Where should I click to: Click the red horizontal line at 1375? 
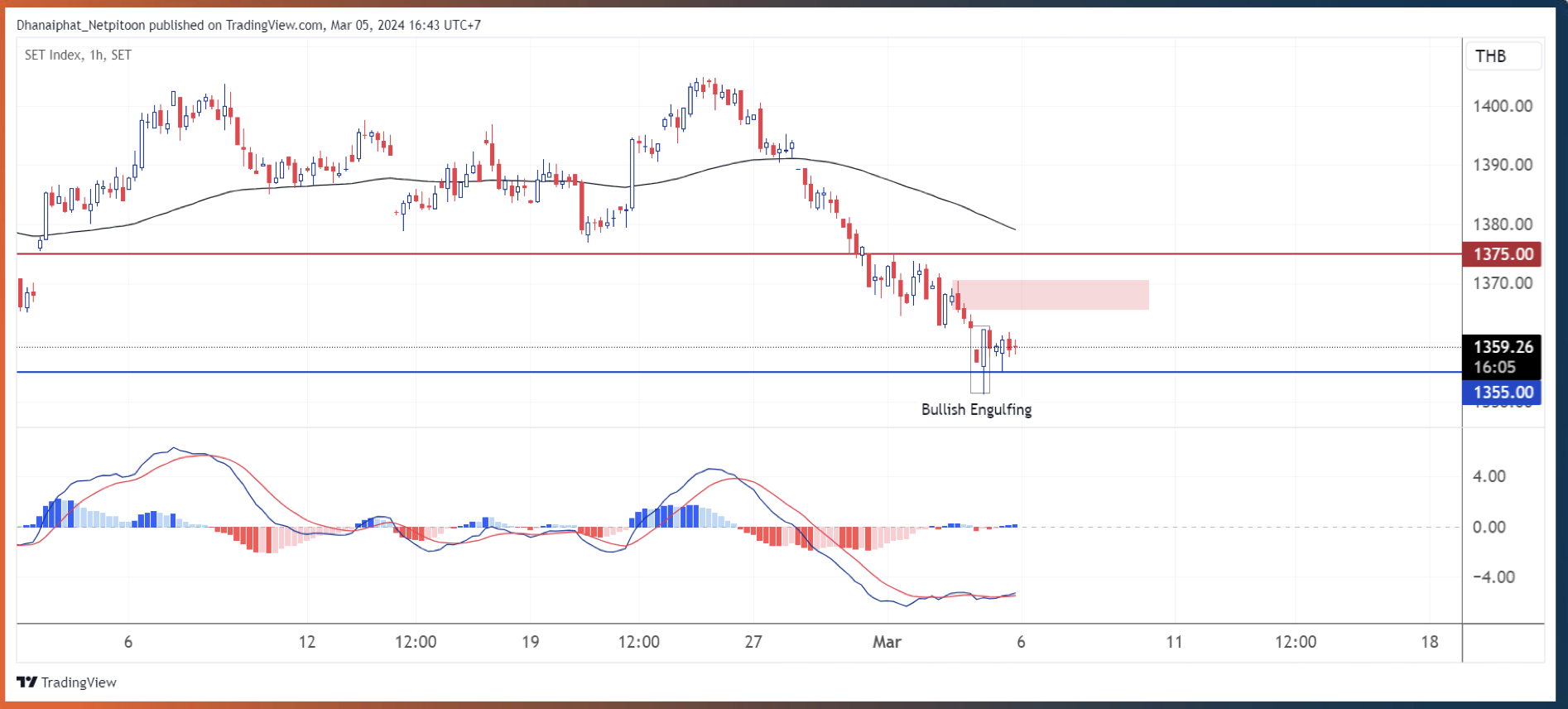[x=738, y=254]
